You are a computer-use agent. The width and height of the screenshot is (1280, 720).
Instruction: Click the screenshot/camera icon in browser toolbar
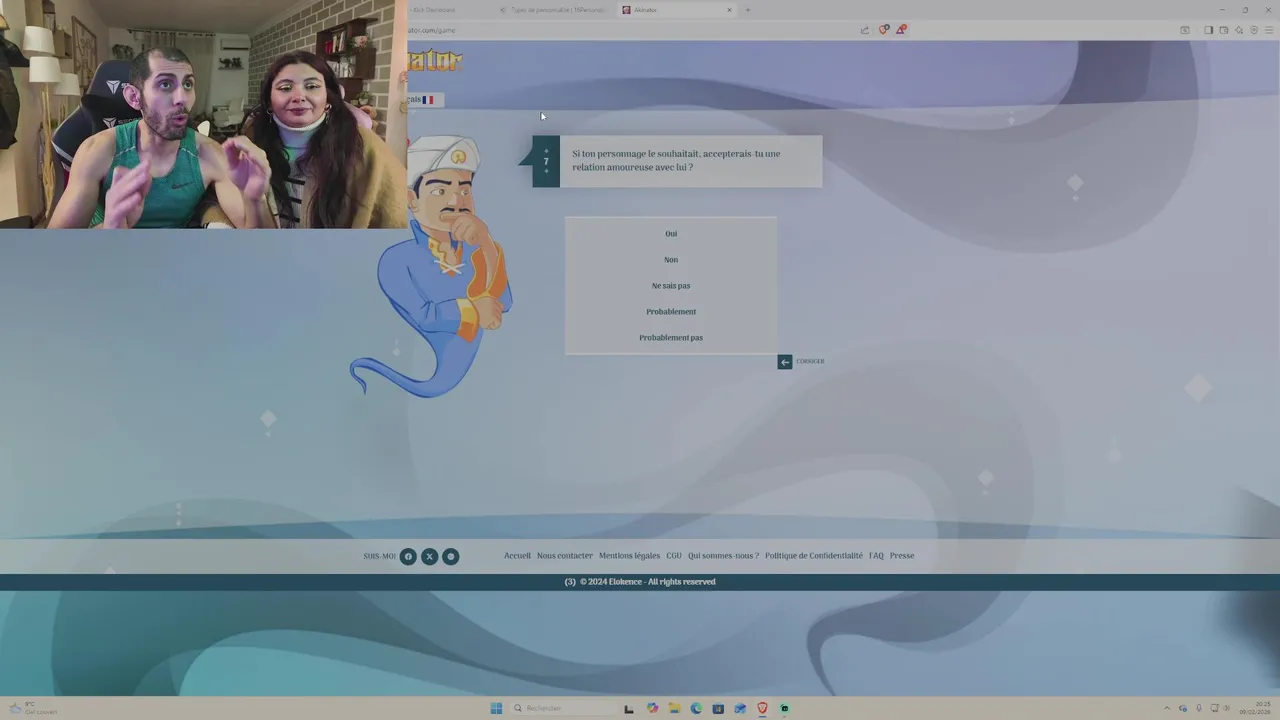tap(1185, 30)
